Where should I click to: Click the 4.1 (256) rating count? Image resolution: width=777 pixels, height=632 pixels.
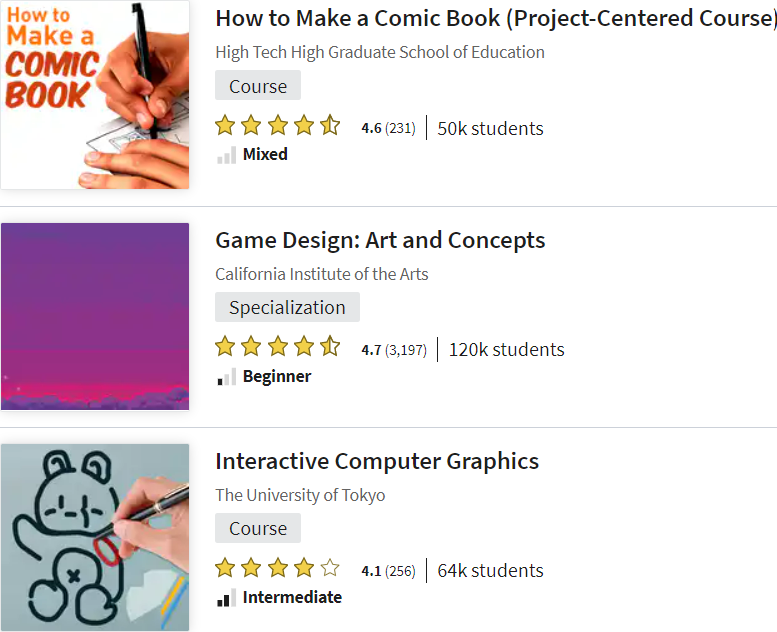(388, 571)
